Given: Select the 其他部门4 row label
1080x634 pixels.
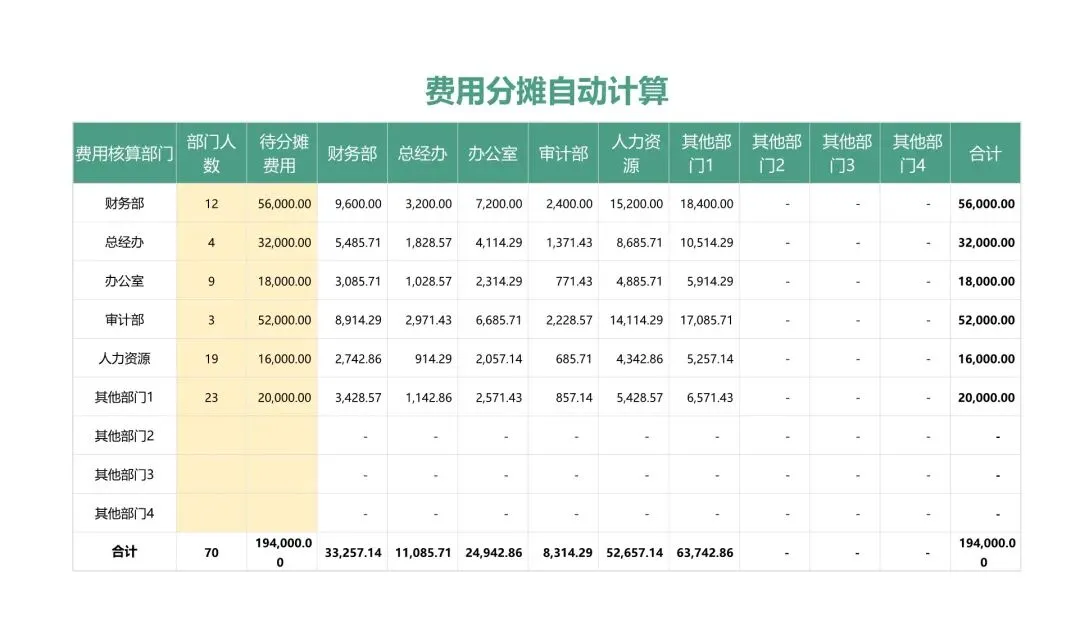Looking at the screenshot, I should 125,513.
